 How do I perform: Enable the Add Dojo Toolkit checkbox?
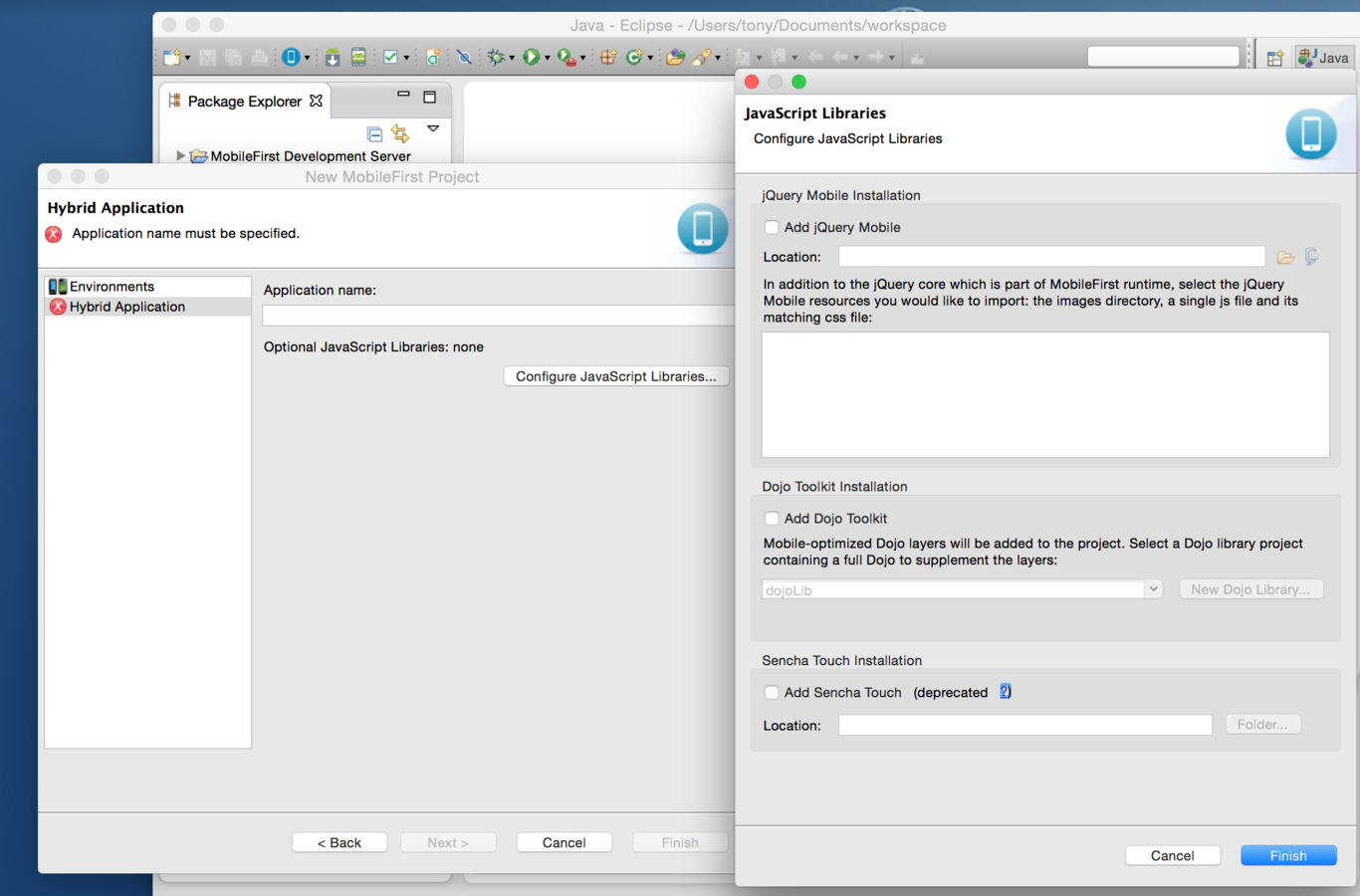[x=772, y=518]
